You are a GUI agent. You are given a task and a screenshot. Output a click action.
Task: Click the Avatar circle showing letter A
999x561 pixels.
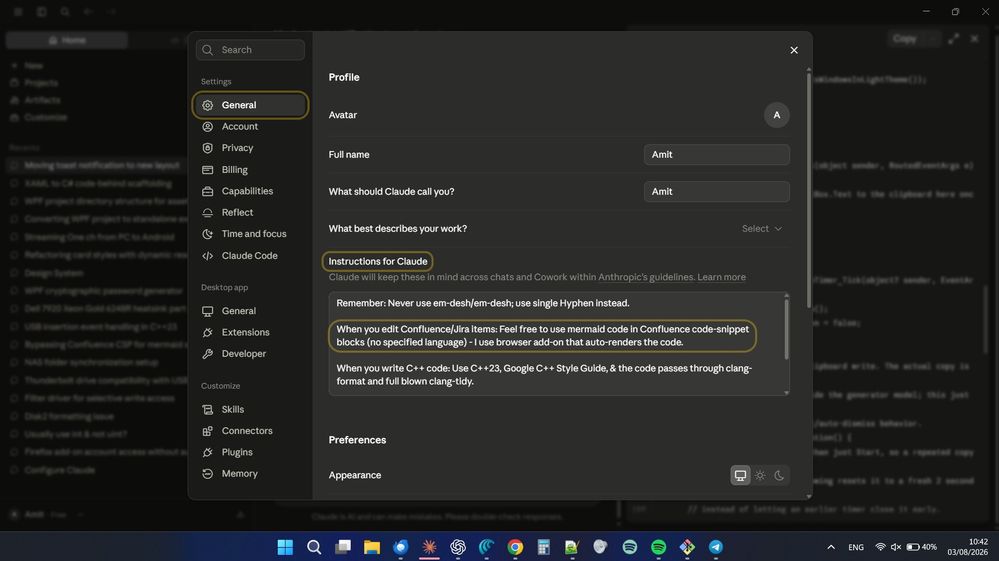[777, 115]
